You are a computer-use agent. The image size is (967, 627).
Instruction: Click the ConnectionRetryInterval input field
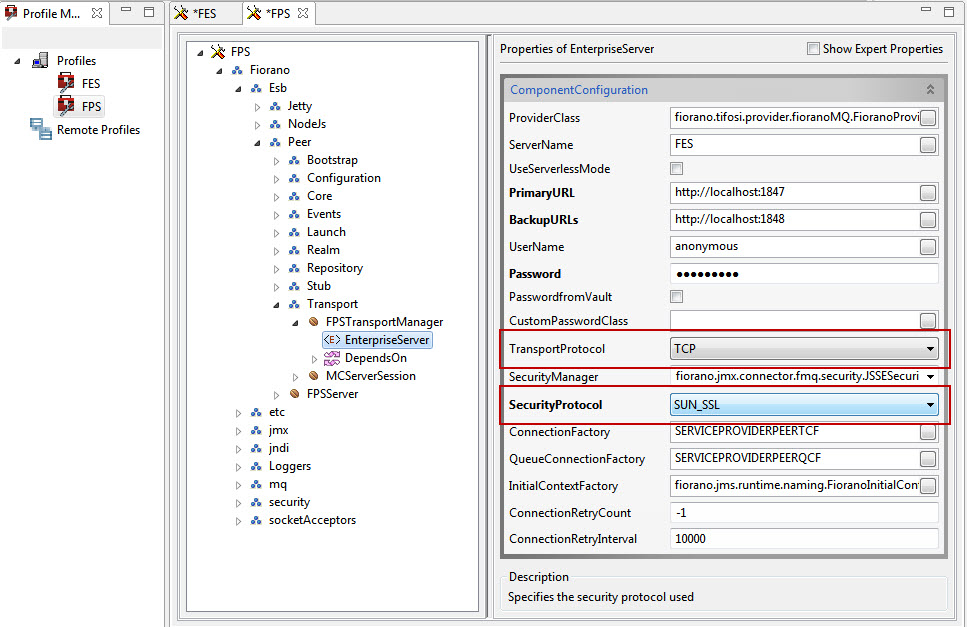click(804, 539)
